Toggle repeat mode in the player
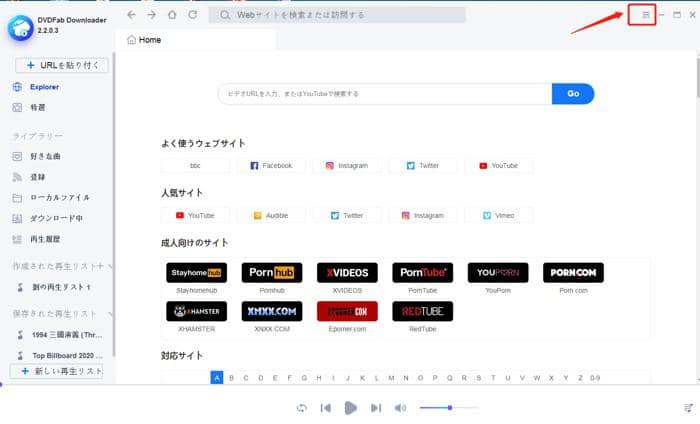Viewport: 700px width, 424px height. click(x=302, y=408)
